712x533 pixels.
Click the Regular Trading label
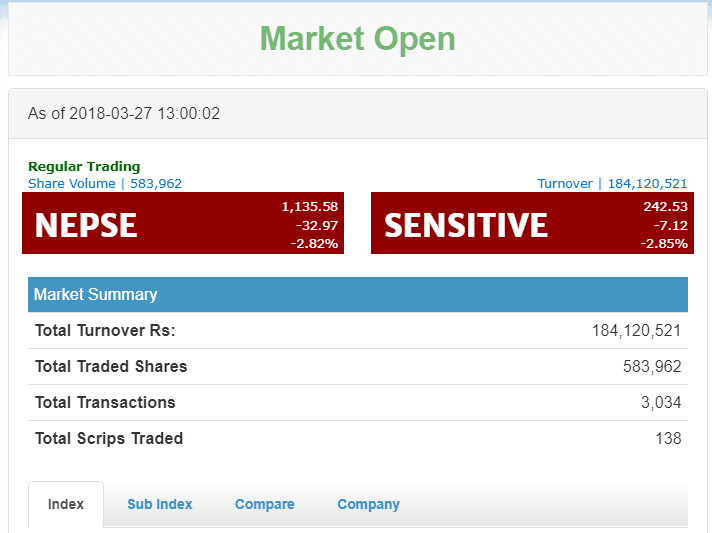point(84,167)
